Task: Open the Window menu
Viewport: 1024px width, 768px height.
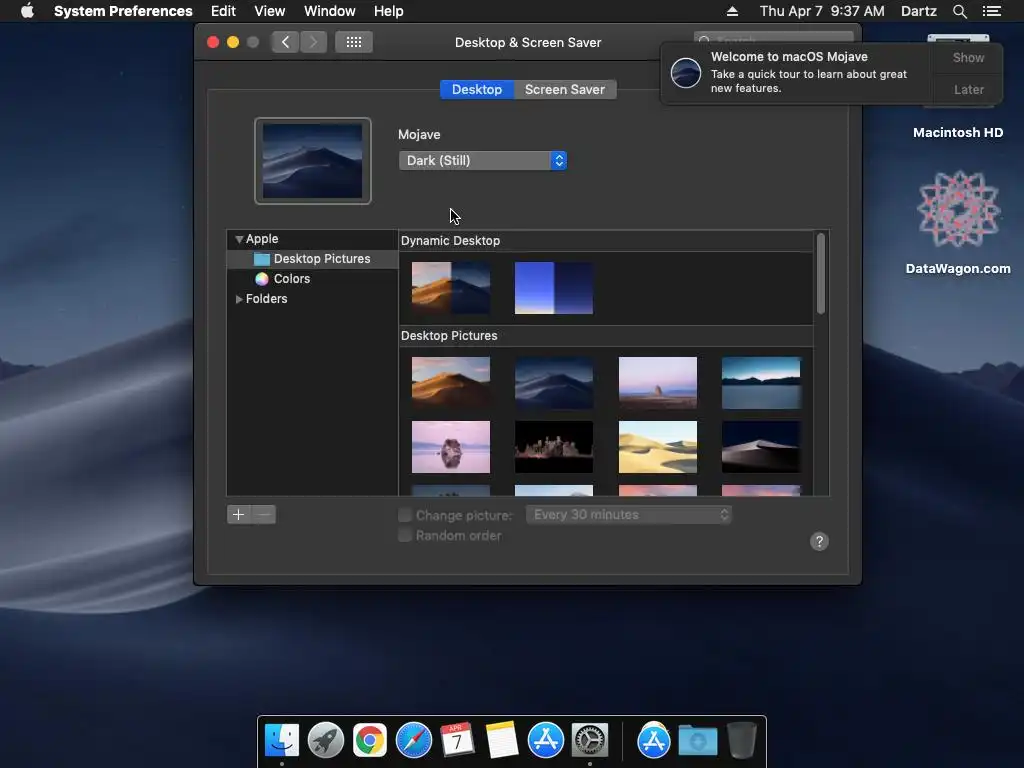Action: 330,11
